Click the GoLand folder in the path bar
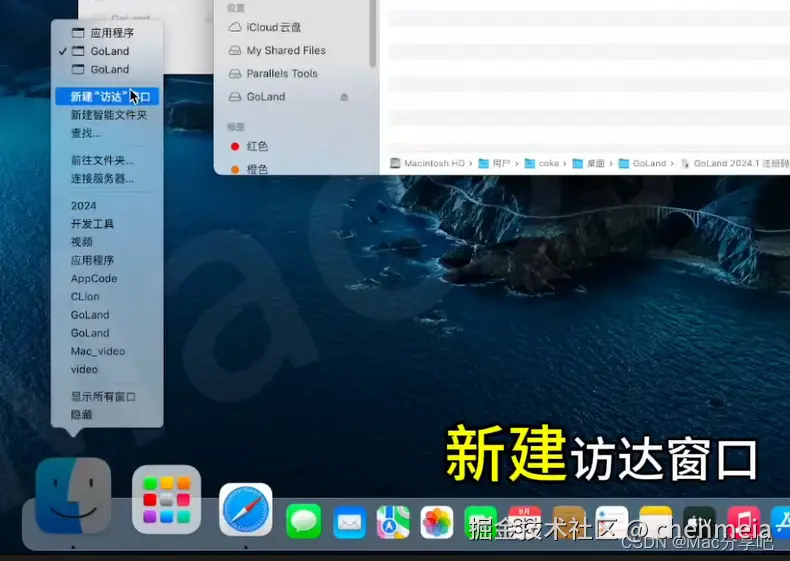 coord(642,163)
